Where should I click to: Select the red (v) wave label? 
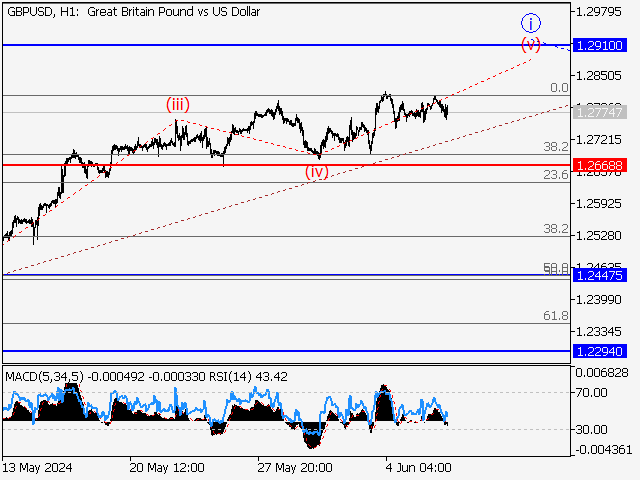click(531, 44)
